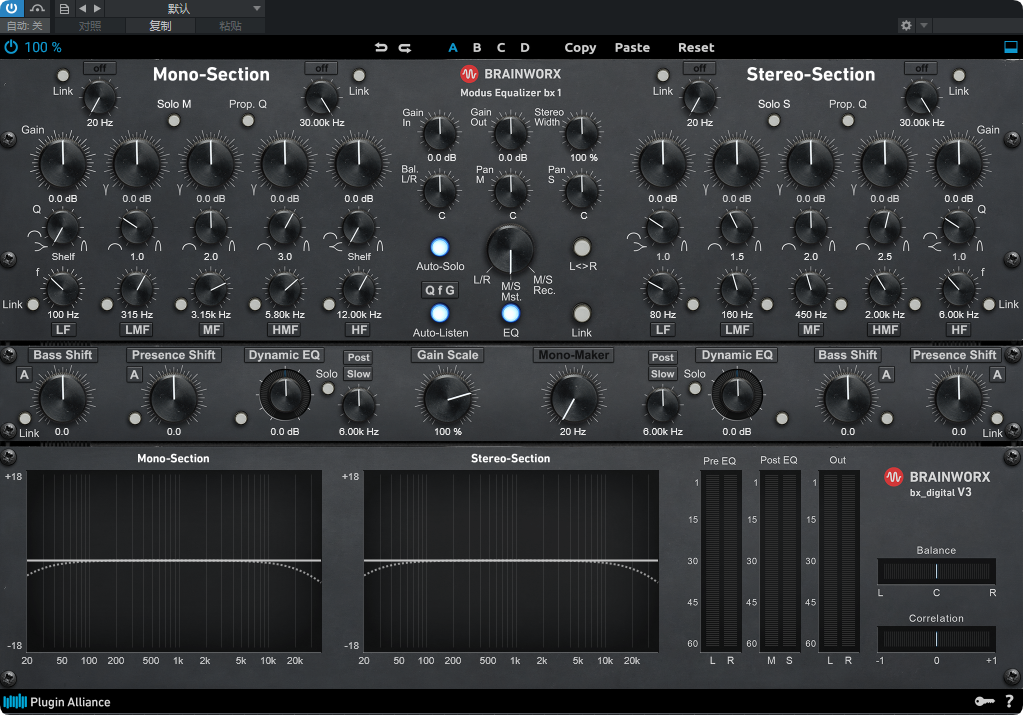Click the Stereo-Section MF band button
1023x715 pixels.
(811, 329)
